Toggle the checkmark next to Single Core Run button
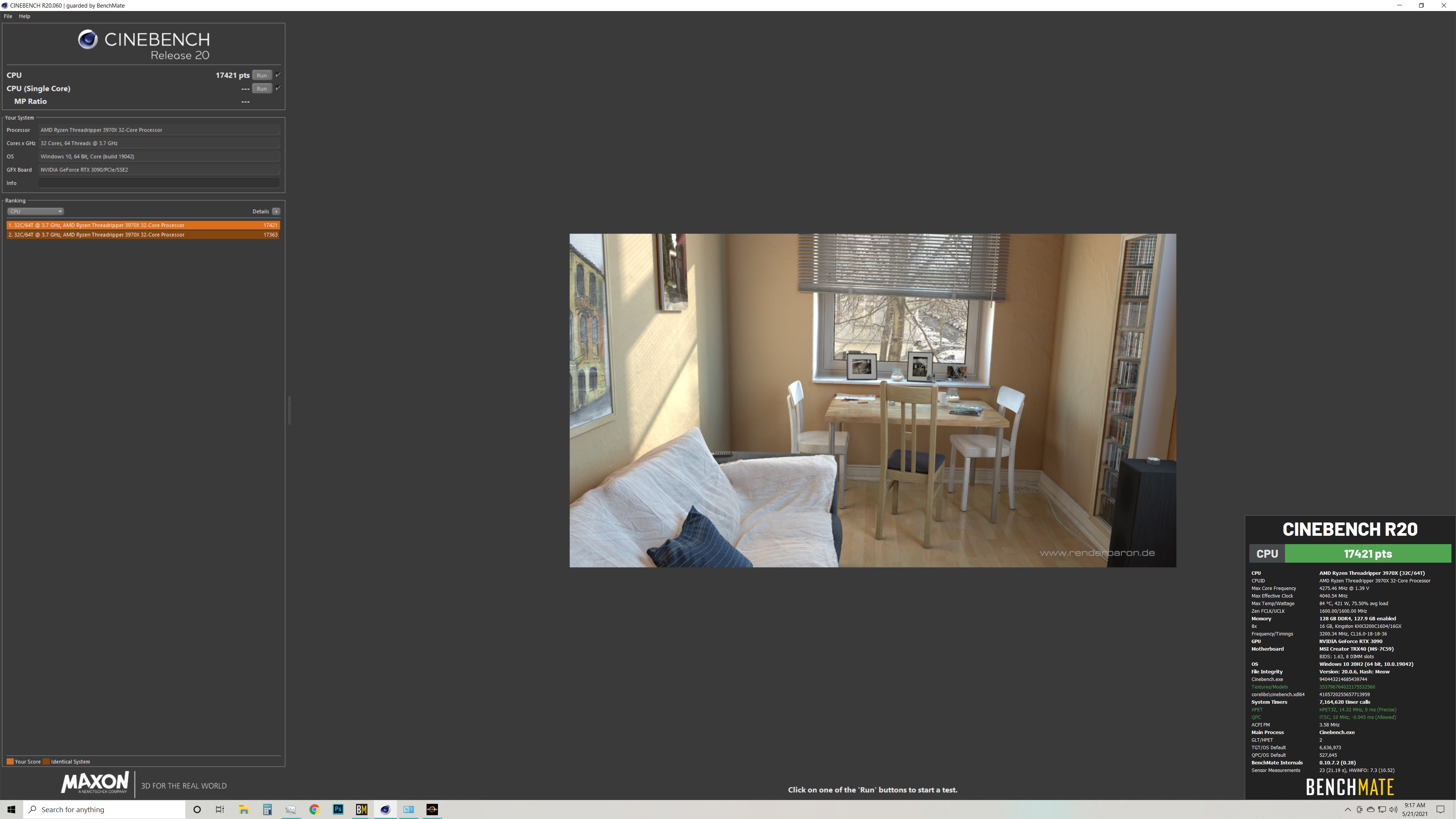Viewport: 1456px width, 819px height. click(278, 88)
